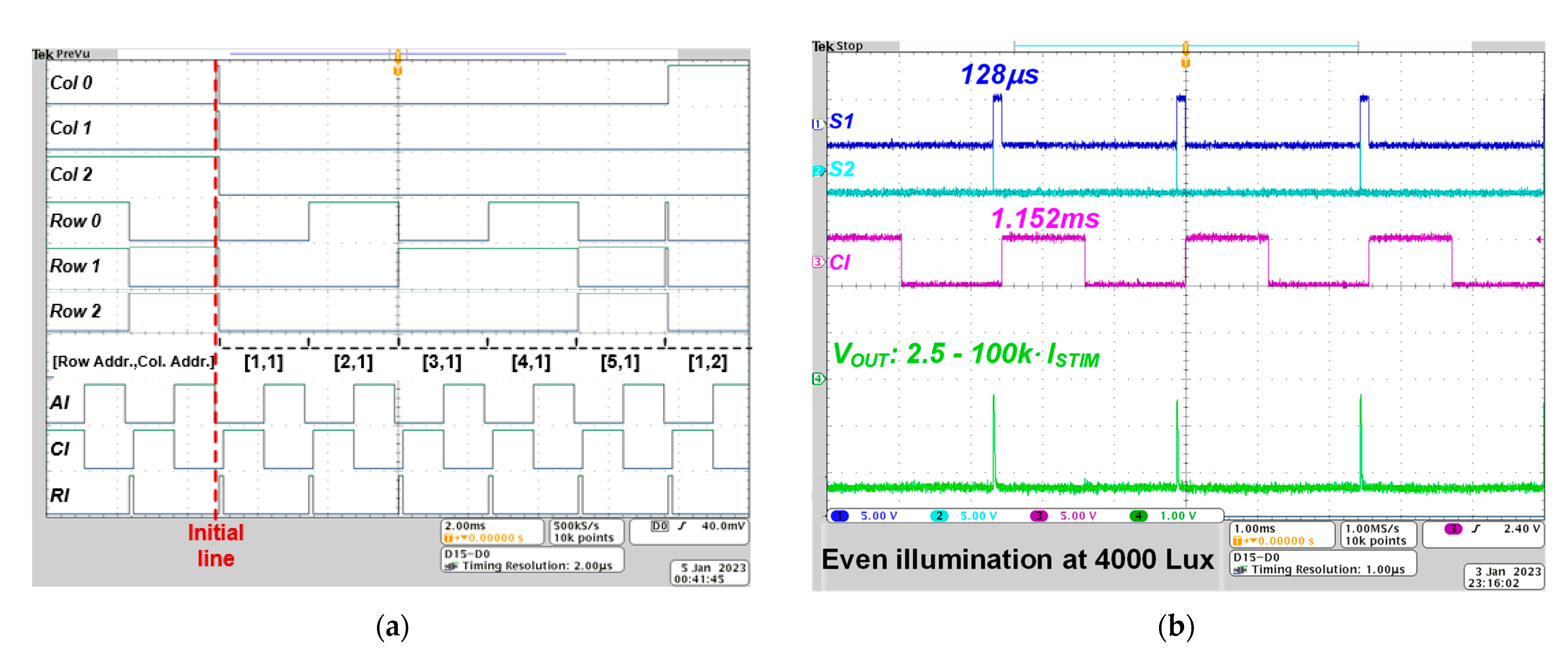Open the 1.00ms timebase readout on right scope
The height and width of the screenshot is (649, 1568).
click(1282, 534)
